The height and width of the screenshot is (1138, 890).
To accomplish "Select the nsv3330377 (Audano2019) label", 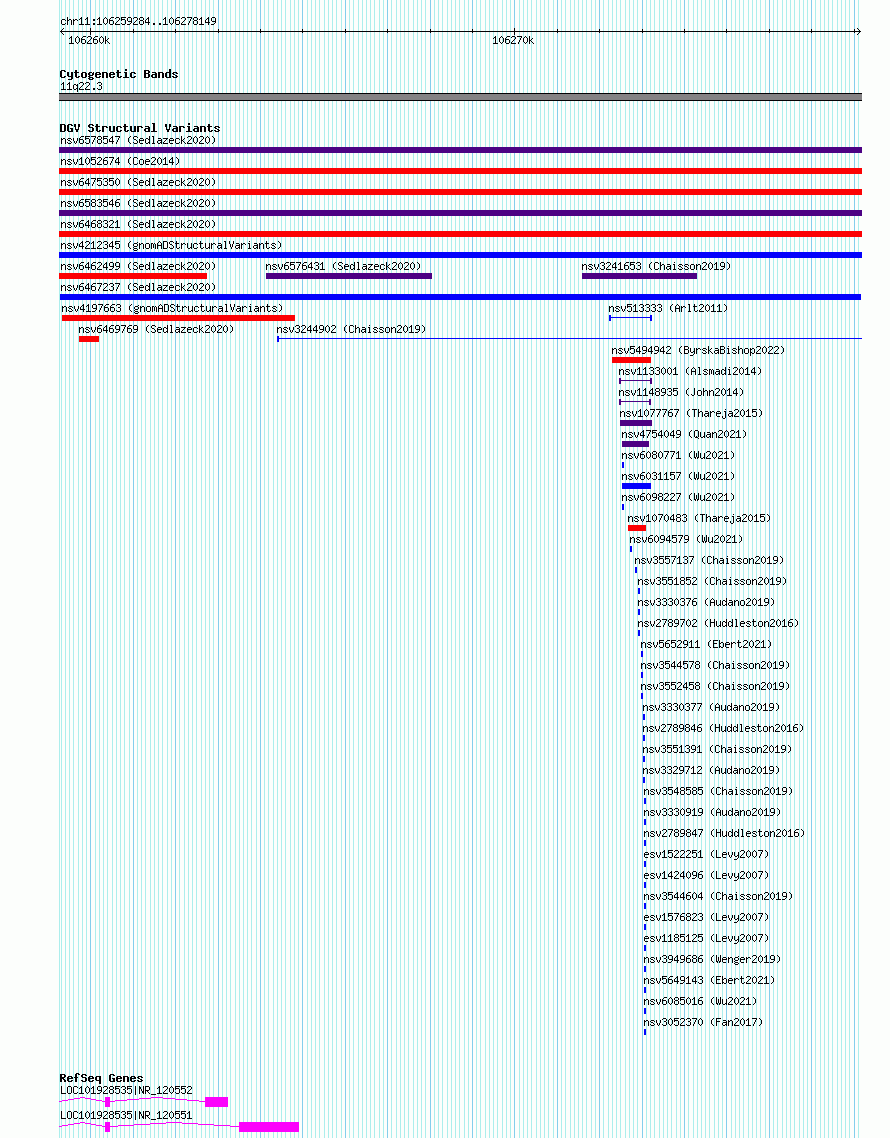I will (x=711, y=708).
